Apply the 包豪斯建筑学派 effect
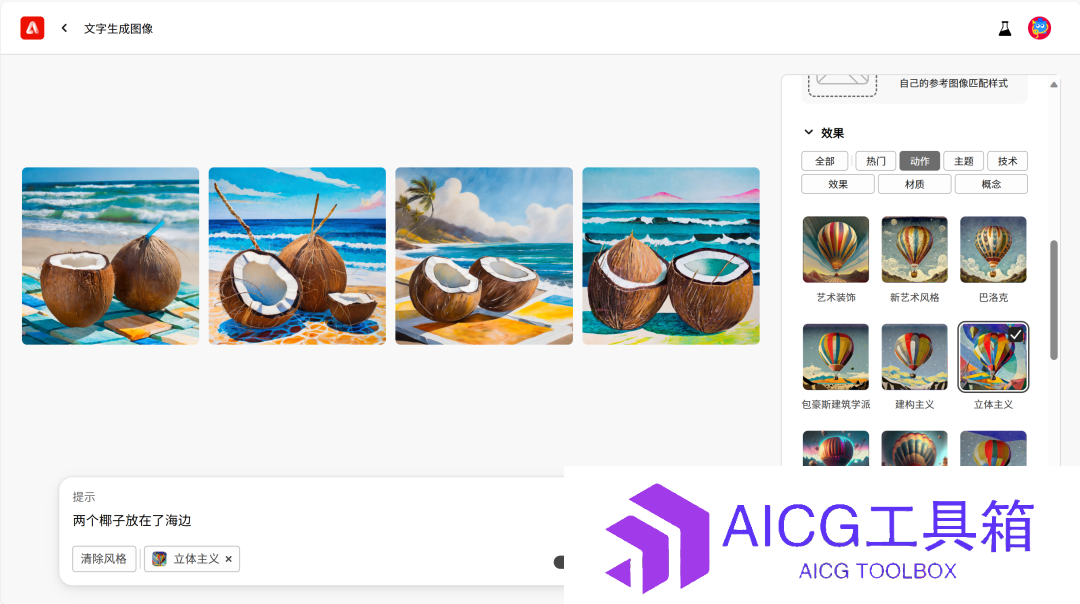 pos(835,357)
